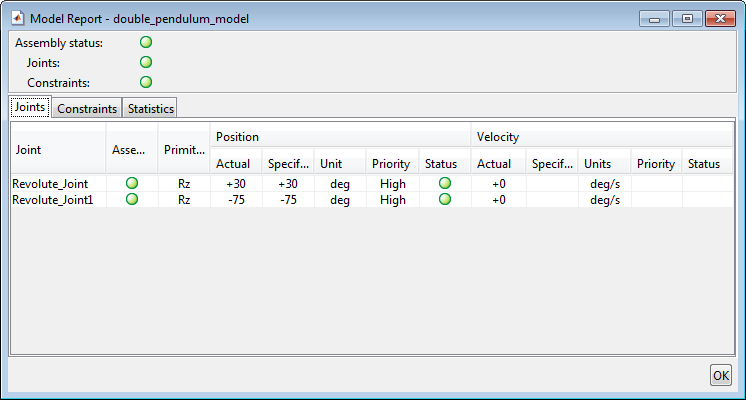
Task: Click Revolute_Joint assembly status green circle
Action: tap(132, 183)
